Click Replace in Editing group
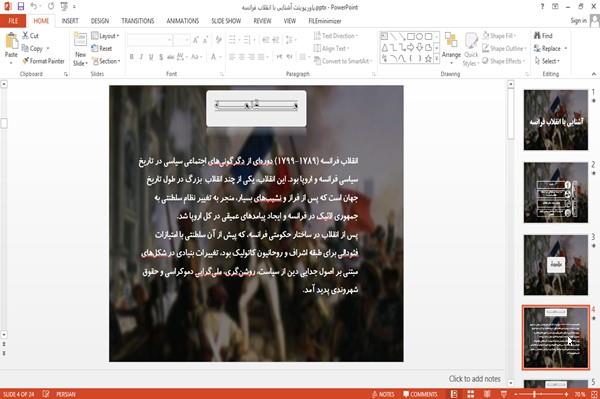The width and height of the screenshot is (600, 399). [x=550, y=48]
